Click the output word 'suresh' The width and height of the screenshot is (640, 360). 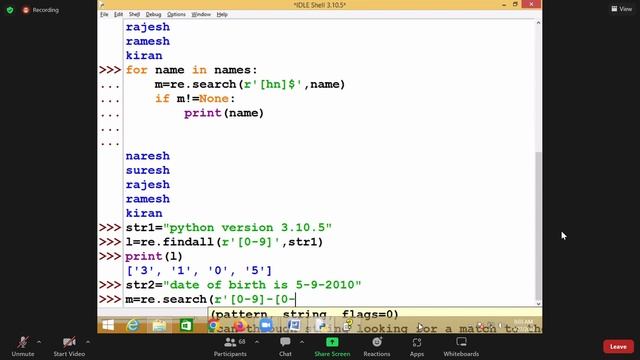[147, 170]
